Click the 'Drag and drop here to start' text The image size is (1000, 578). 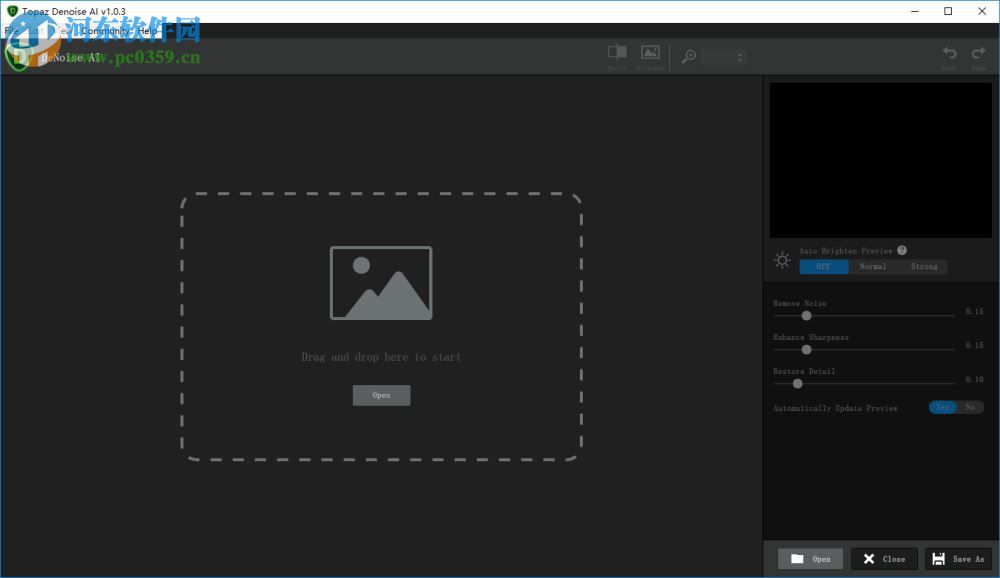381,357
